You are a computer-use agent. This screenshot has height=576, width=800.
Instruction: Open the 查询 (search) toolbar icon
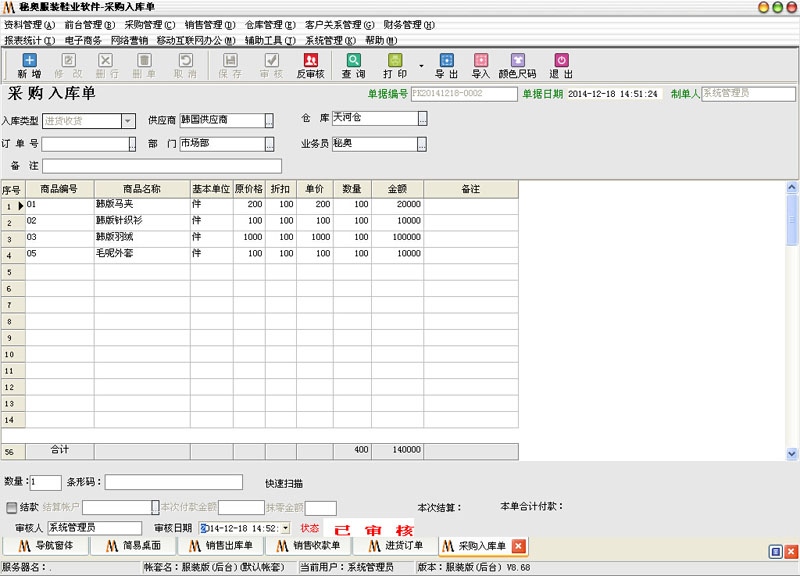click(354, 65)
